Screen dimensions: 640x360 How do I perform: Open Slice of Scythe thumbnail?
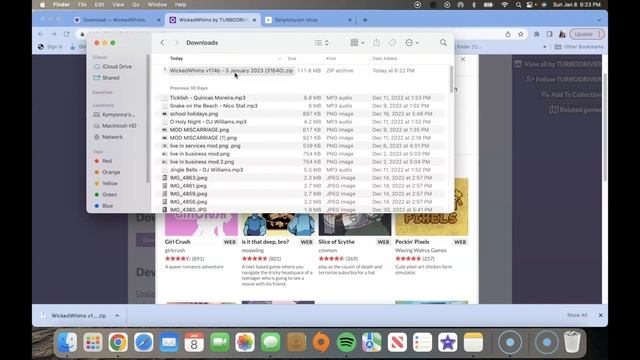(355, 224)
